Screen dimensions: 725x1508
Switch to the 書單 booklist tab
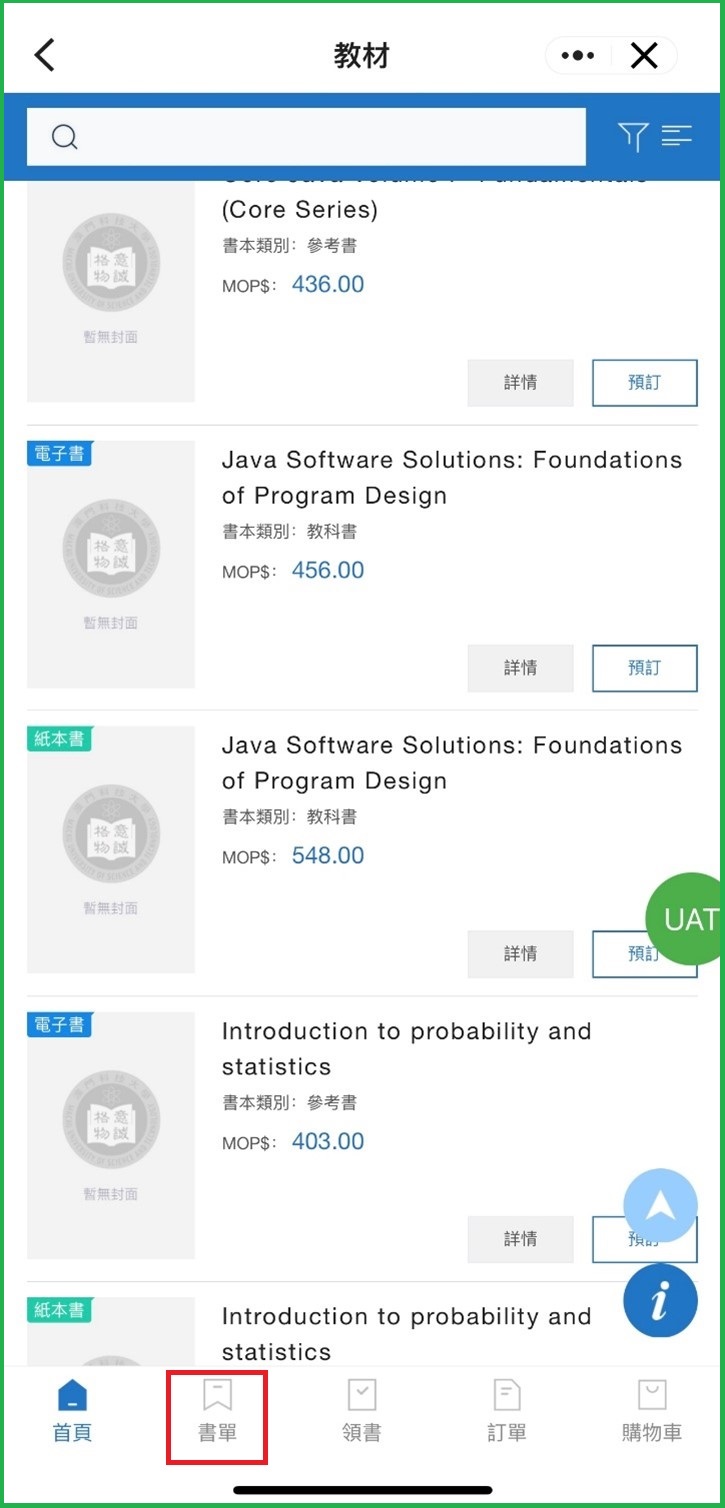[217, 1410]
